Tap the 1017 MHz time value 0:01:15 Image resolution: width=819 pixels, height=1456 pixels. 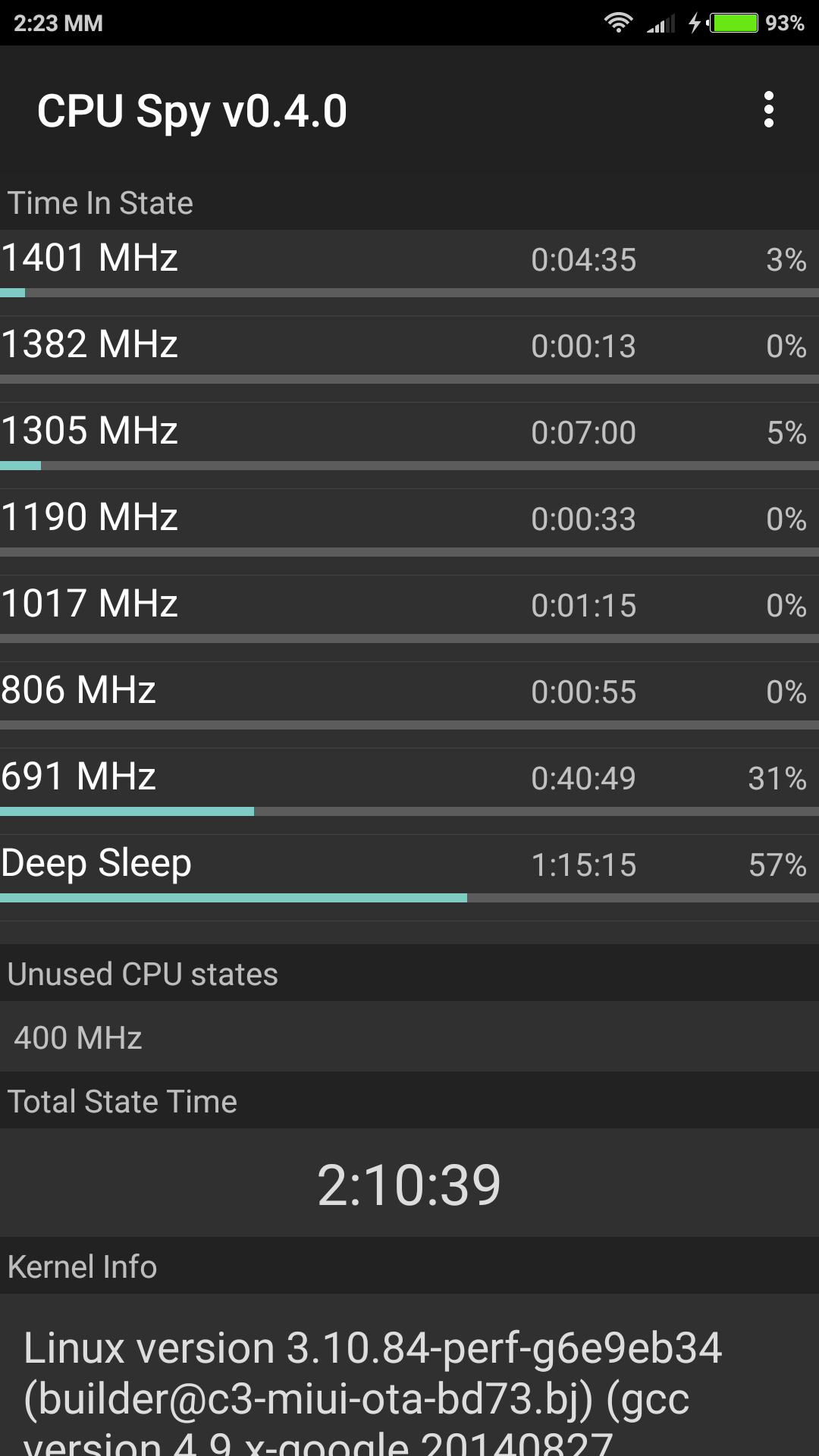[583, 606]
